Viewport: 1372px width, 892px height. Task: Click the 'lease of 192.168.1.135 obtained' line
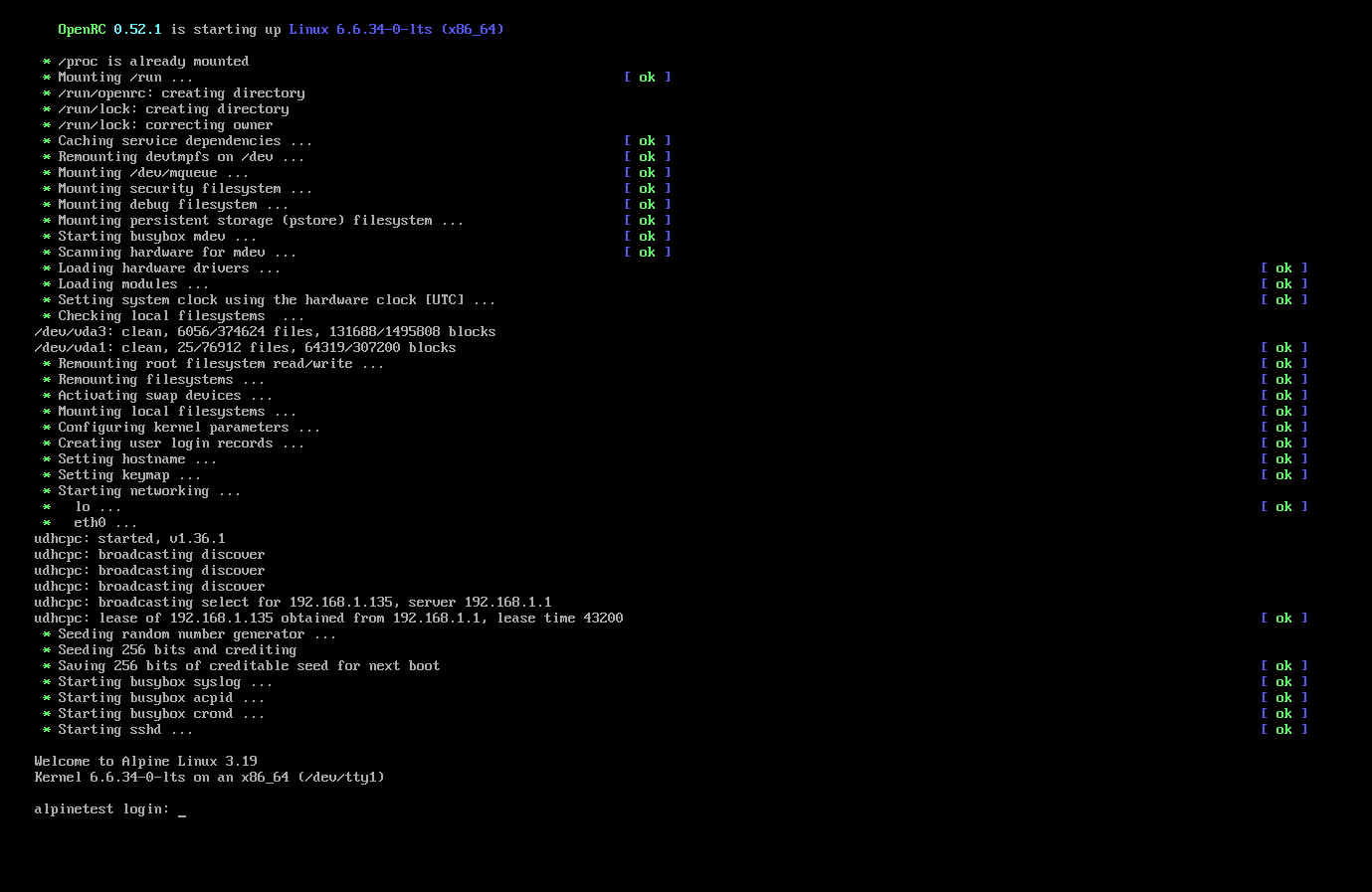point(328,619)
